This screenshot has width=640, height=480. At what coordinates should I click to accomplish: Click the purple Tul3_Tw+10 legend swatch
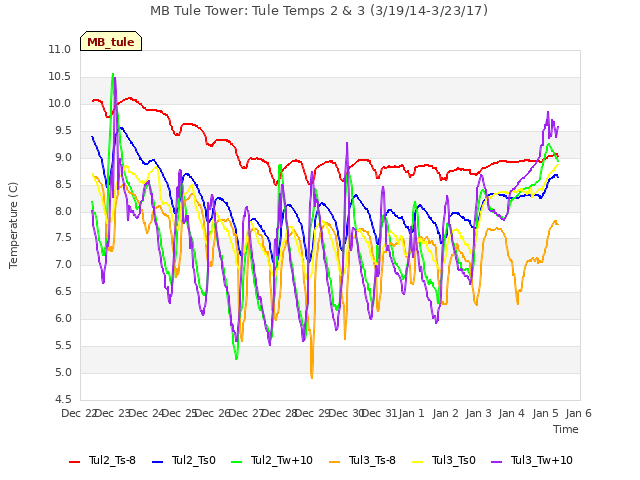click(x=496, y=461)
